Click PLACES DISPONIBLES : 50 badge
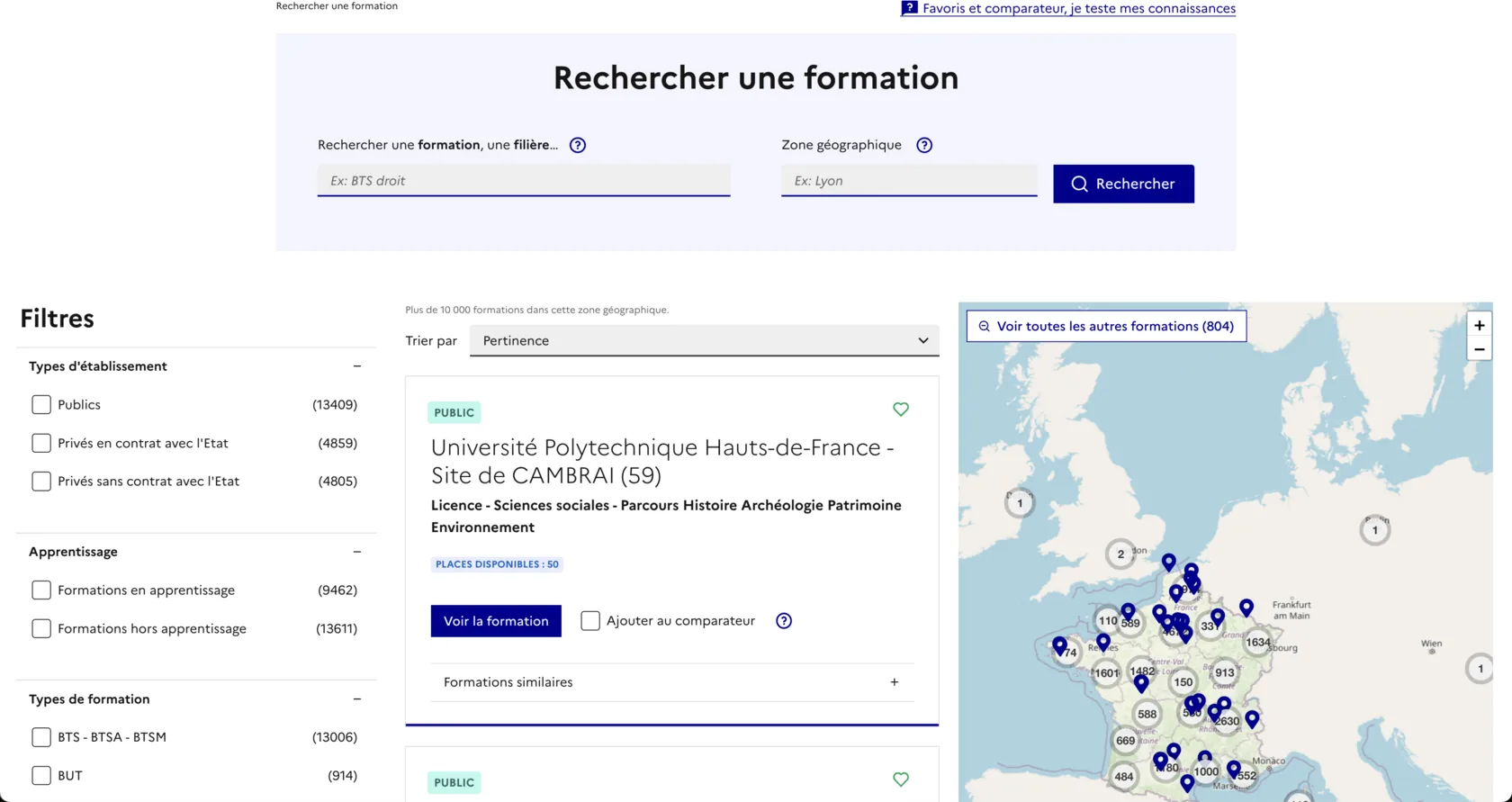Screen dimensions: 1512x802 tap(497, 564)
